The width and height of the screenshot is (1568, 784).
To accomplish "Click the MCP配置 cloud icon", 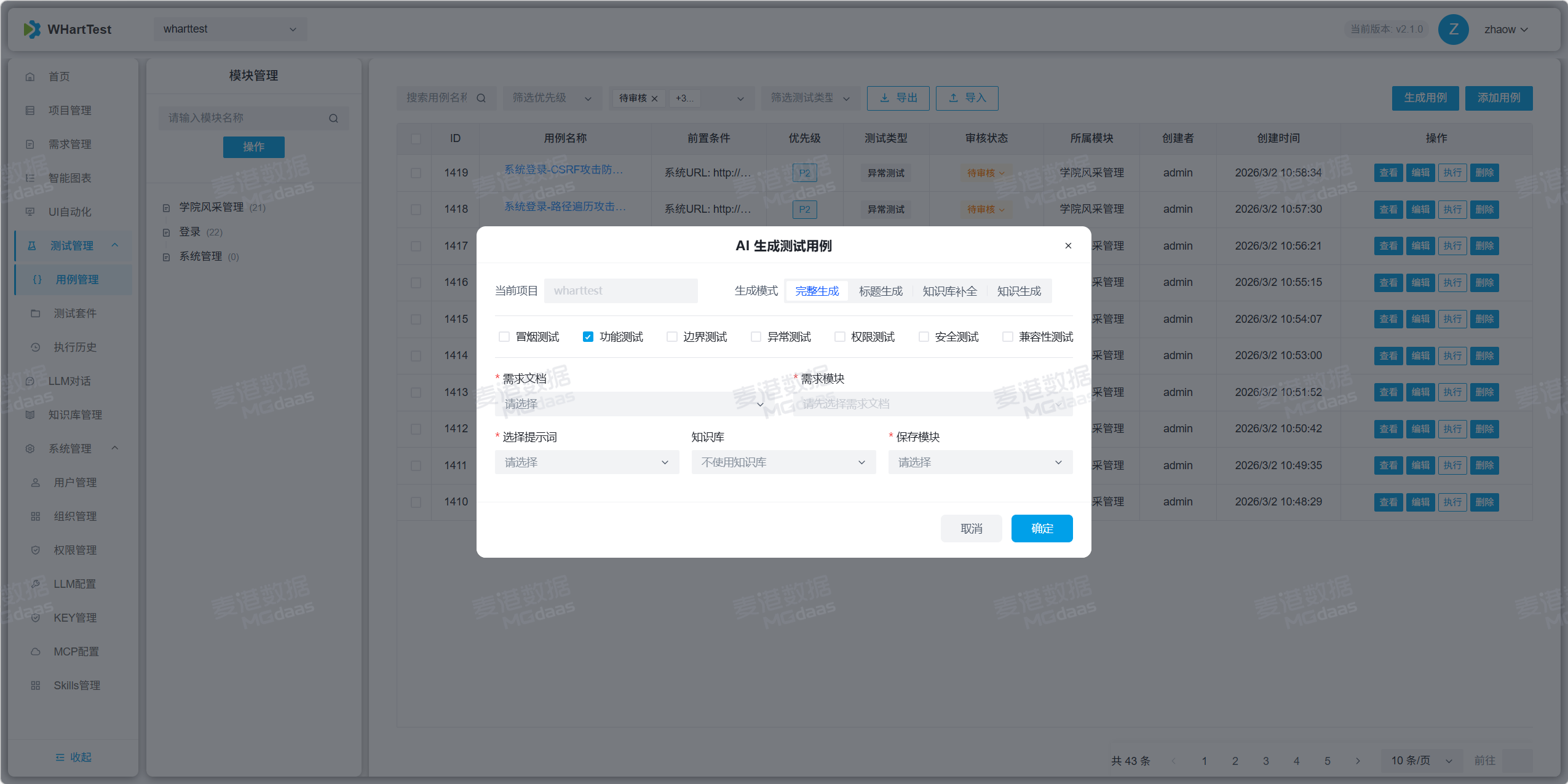I will coord(36,652).
